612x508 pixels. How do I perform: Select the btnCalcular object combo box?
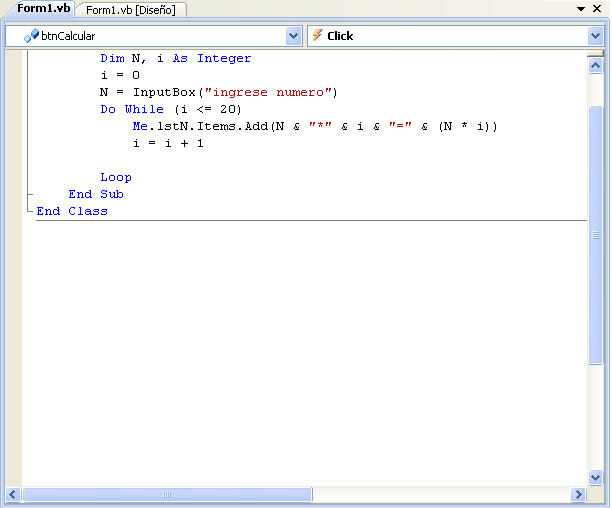[154, 36]
